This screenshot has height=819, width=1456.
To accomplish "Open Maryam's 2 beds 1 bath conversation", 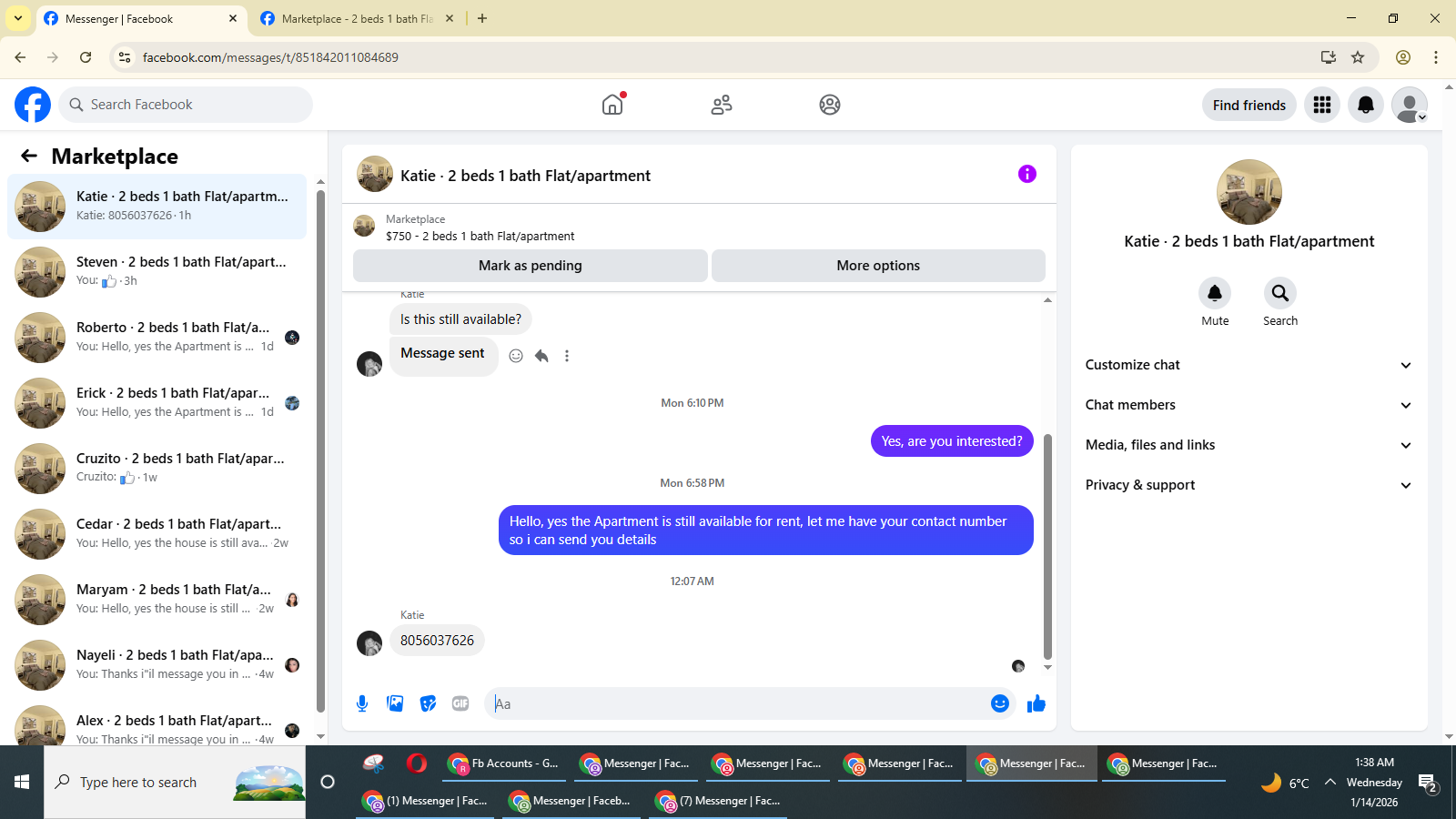I will coord(157,600).
